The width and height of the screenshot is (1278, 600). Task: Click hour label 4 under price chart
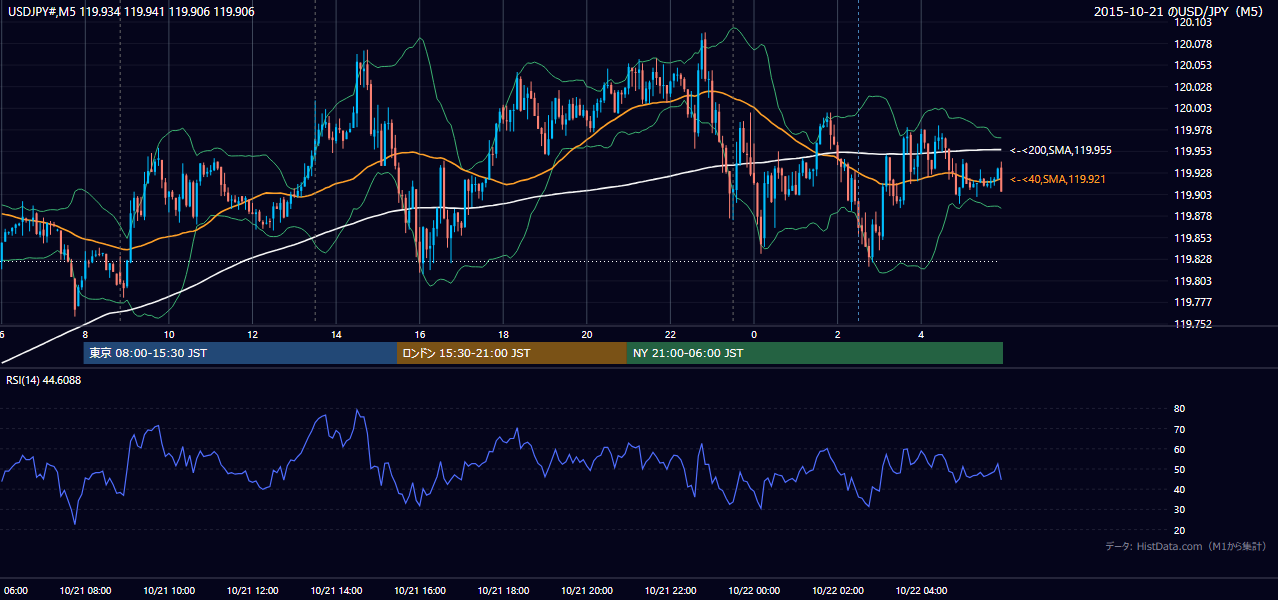click(x=921, y=334)
